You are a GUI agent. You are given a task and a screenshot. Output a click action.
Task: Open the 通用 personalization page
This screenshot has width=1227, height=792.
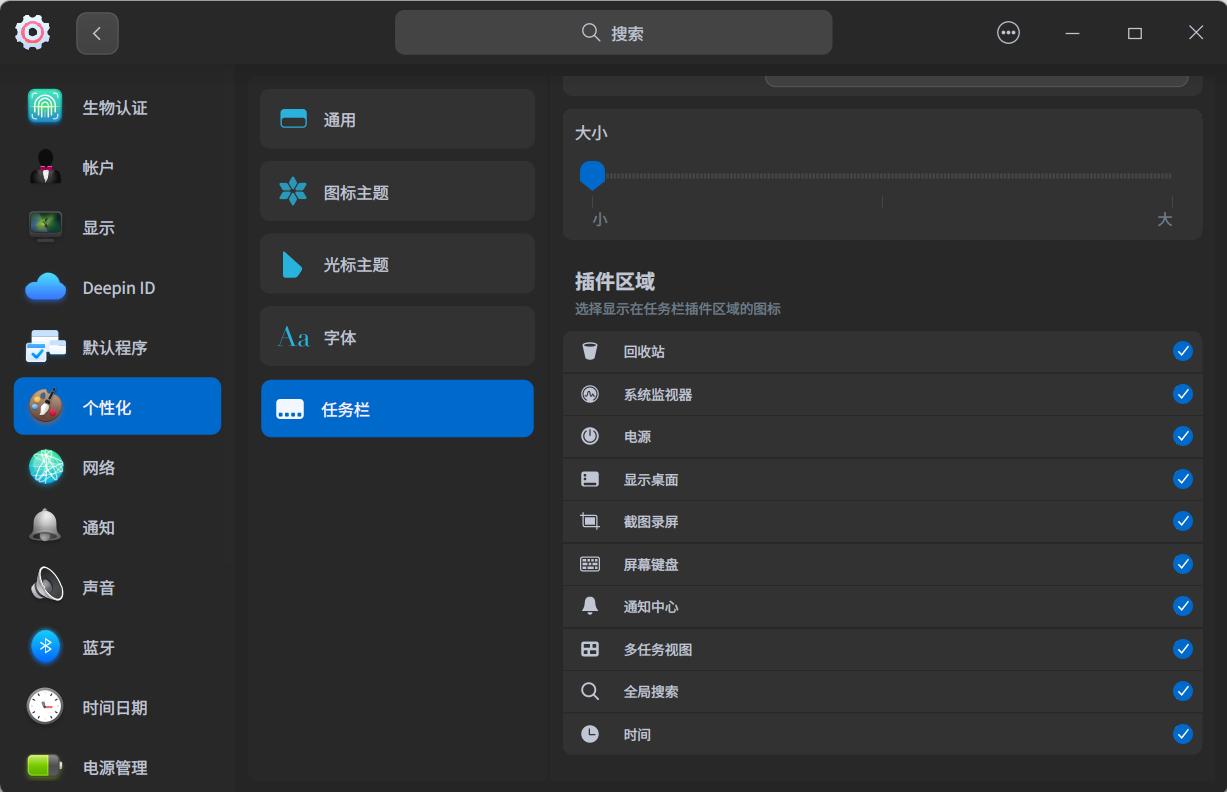click(397, 119)
